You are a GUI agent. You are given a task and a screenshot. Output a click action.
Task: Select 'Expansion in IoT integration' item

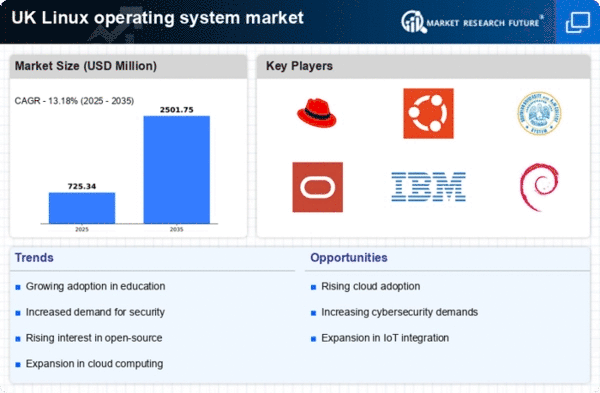(385, 338)
